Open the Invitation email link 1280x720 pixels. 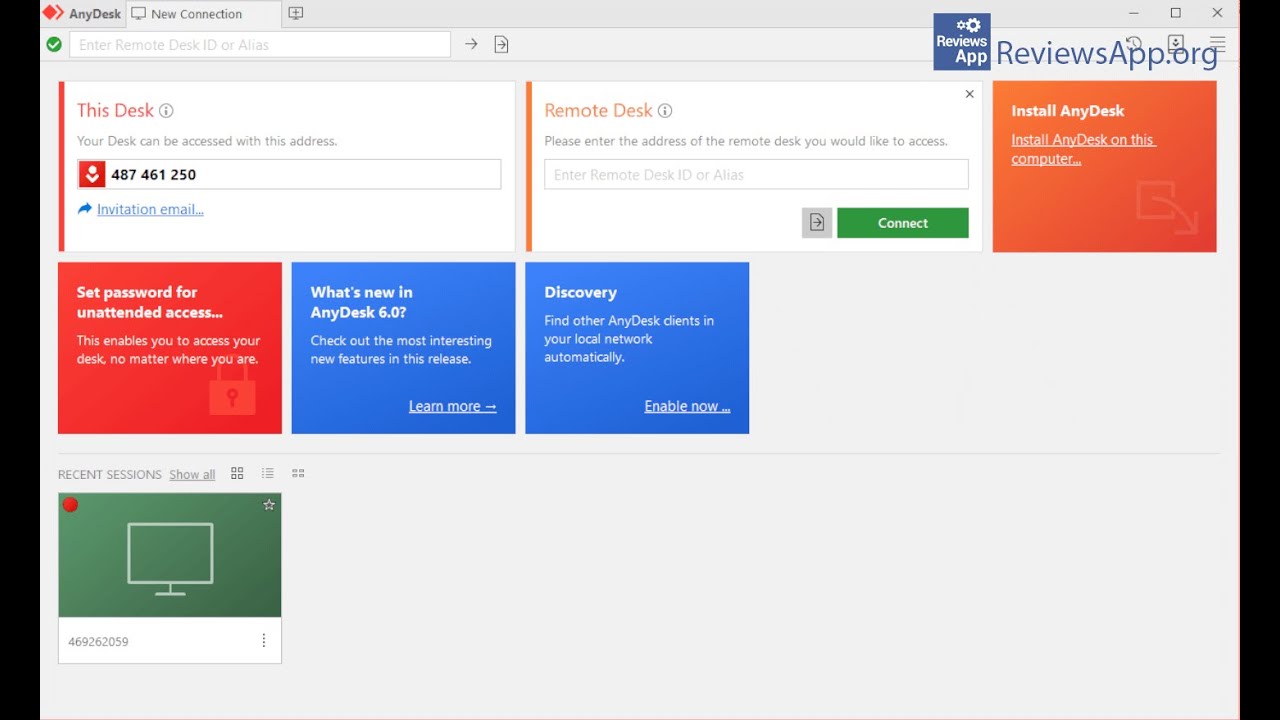click(150, 209)
